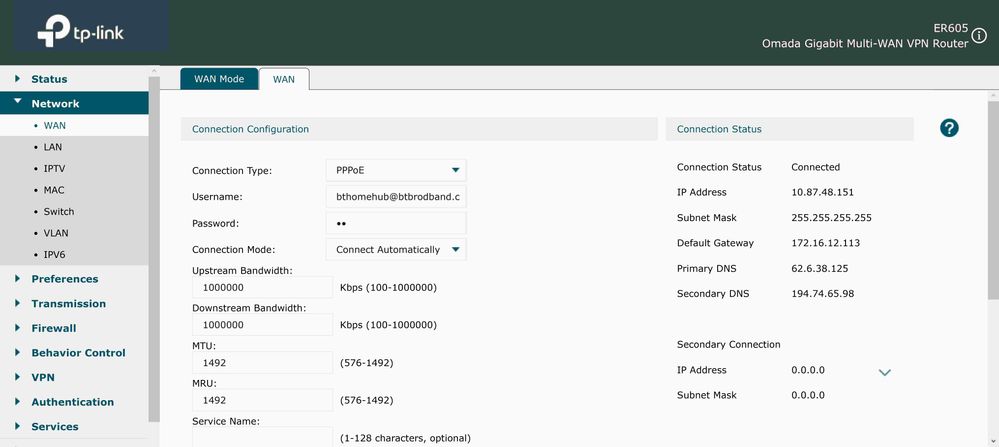
Task: Open the LAN settings page
Action: pyautogui.click(x=53, y=147)
